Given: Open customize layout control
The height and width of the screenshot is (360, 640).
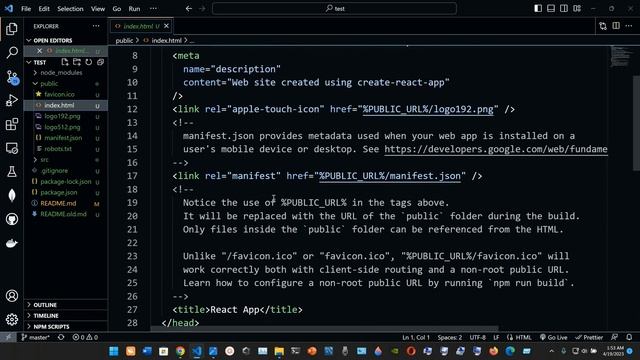Looking at the screenshot, I should (x=577, y=9).
